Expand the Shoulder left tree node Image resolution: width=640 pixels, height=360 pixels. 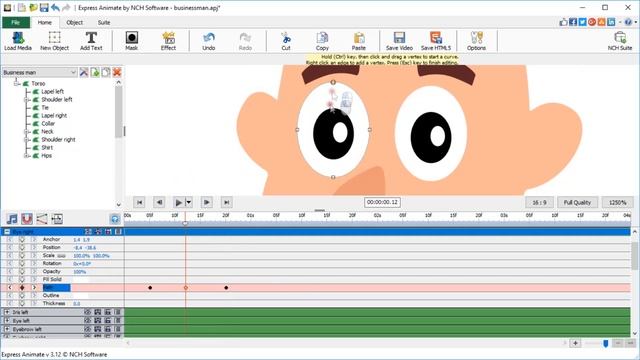(x=27, y=100)
